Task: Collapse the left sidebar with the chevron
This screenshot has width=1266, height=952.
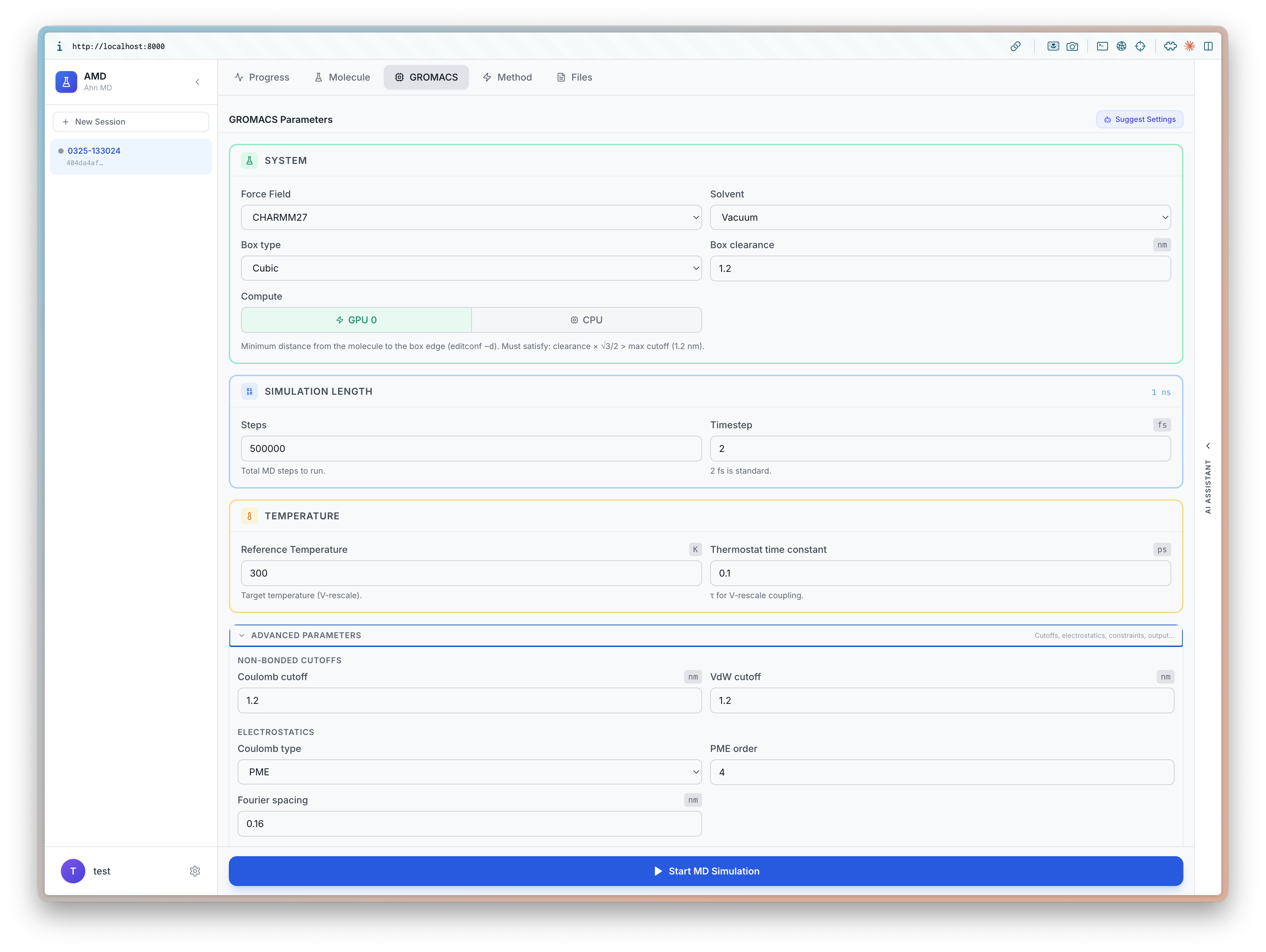Action: (197, 82)
